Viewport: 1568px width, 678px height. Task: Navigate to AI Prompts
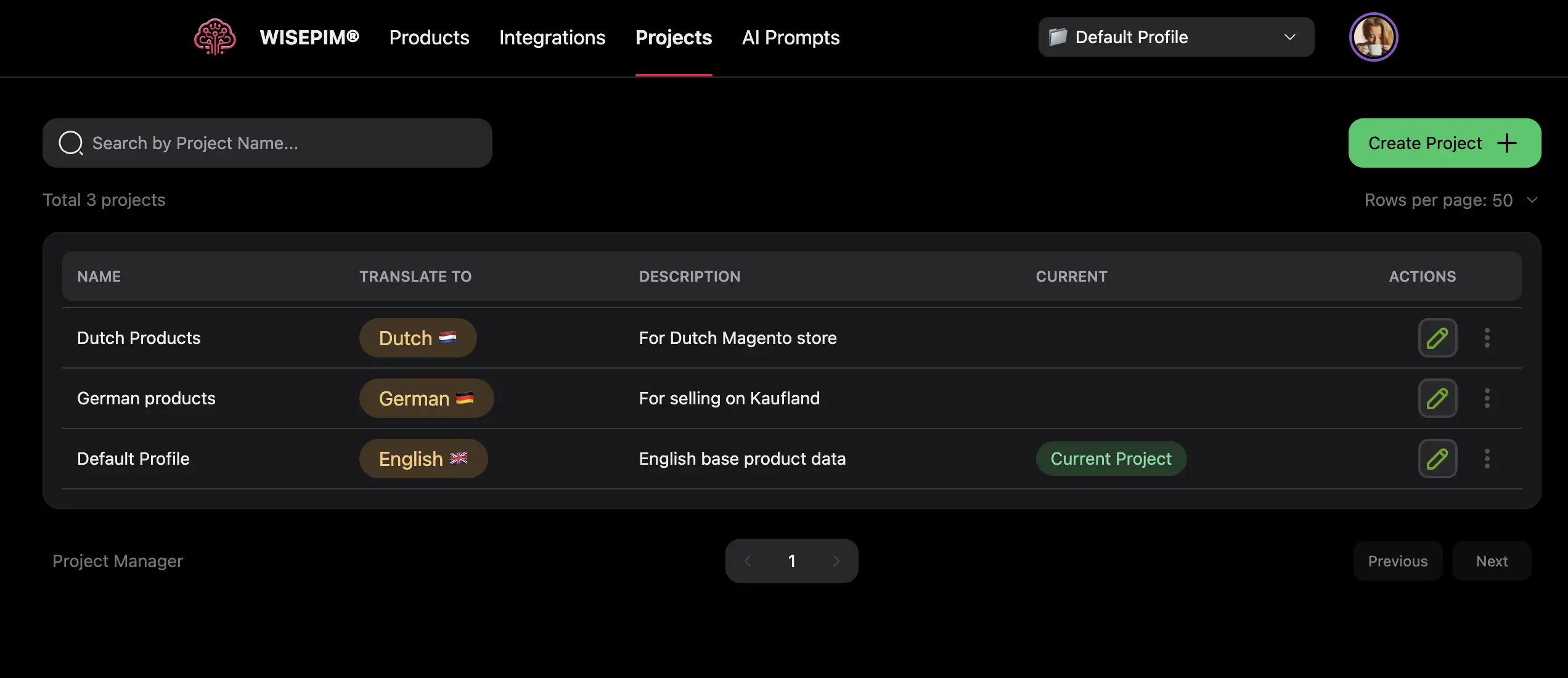791,37
